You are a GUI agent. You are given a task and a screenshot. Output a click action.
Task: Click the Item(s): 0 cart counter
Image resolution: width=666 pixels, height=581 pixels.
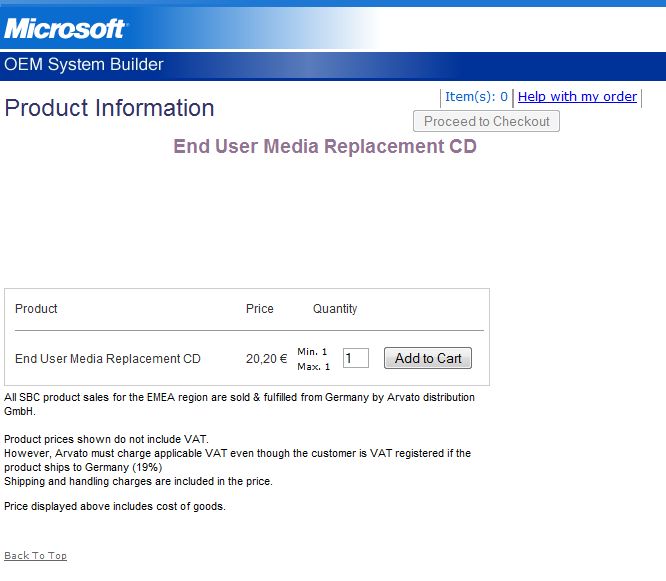click(x=476, y=97)
